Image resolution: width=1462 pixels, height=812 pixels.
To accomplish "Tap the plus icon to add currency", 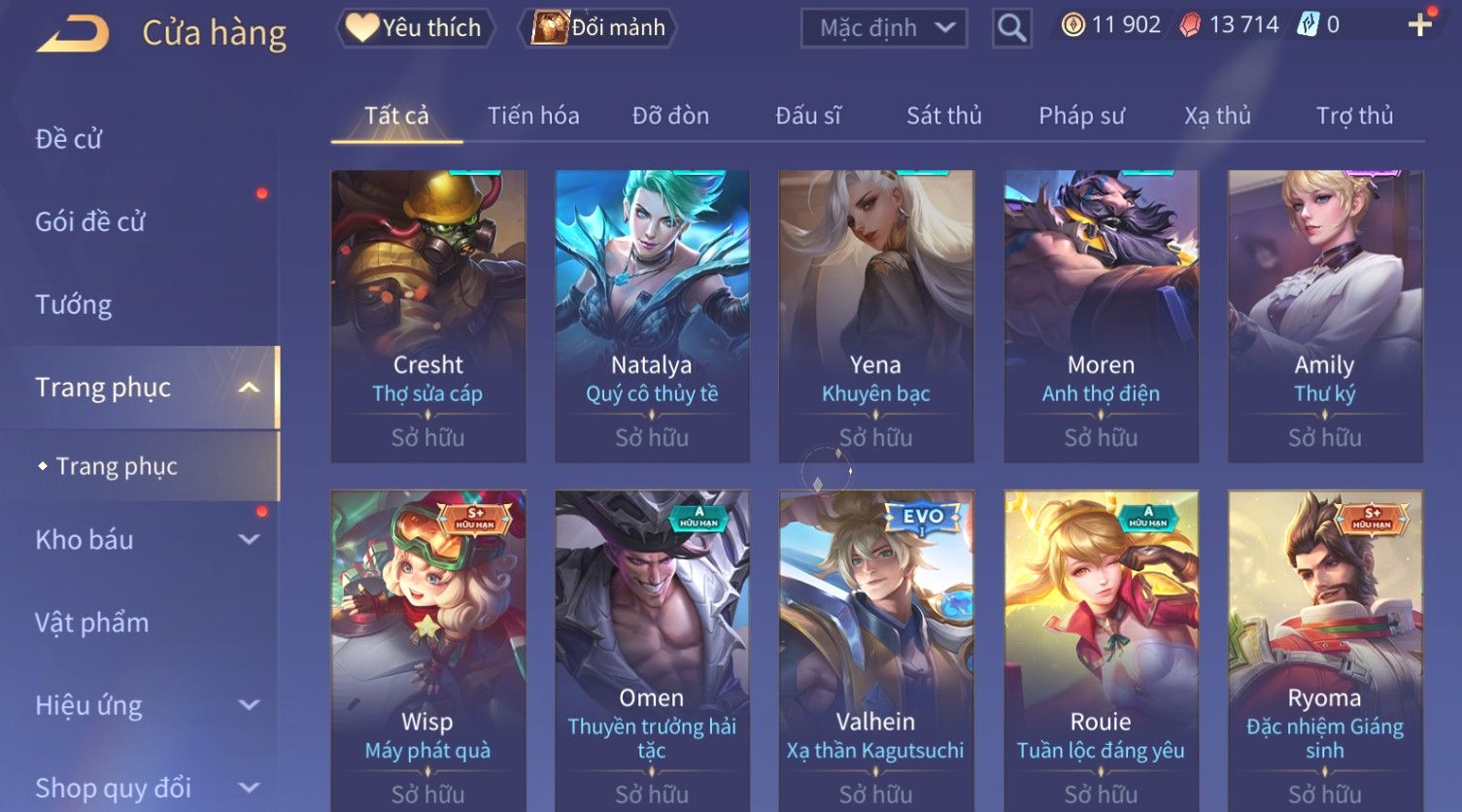I will coord(1420,25).
